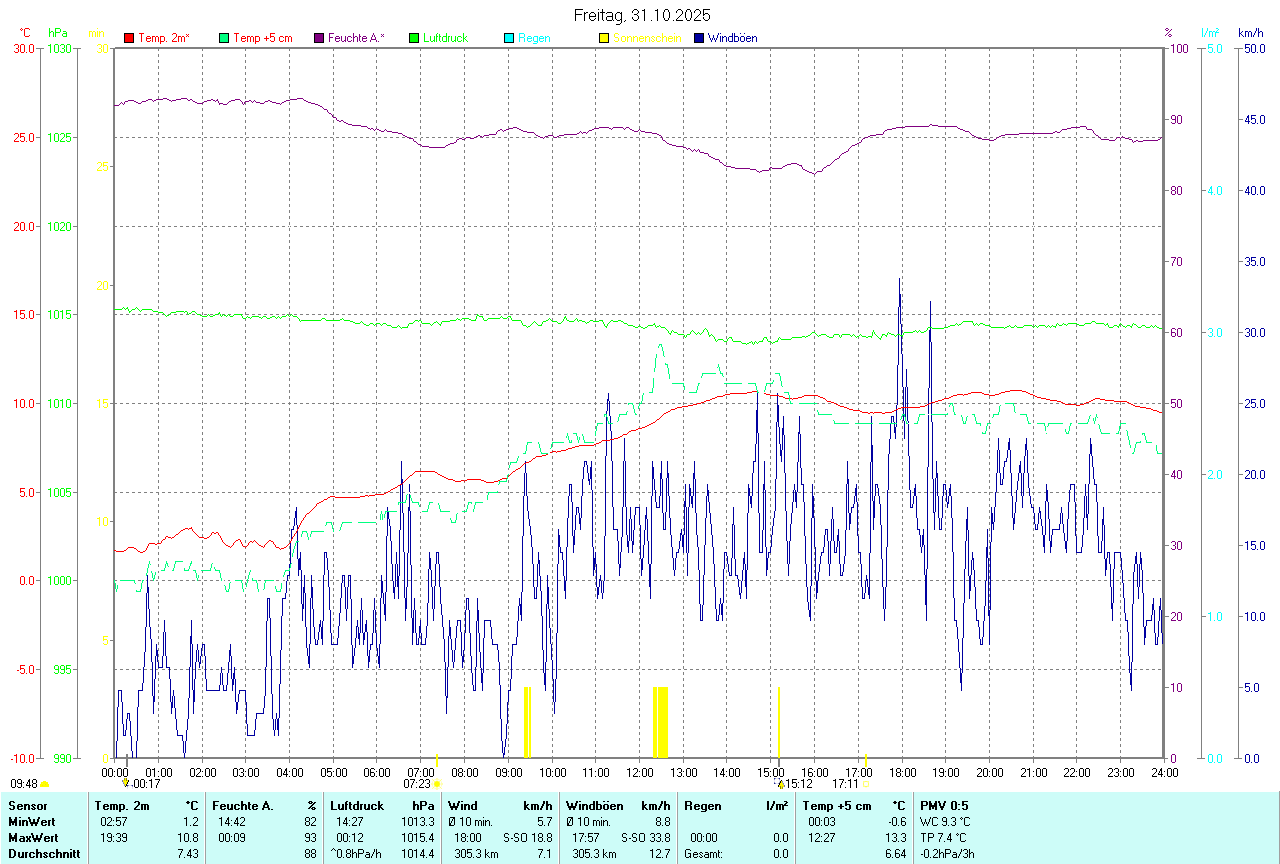The image size is (1280, 864).
Task: Click the red Temp. 2m legend swatch
Action: tap(129, 38)
